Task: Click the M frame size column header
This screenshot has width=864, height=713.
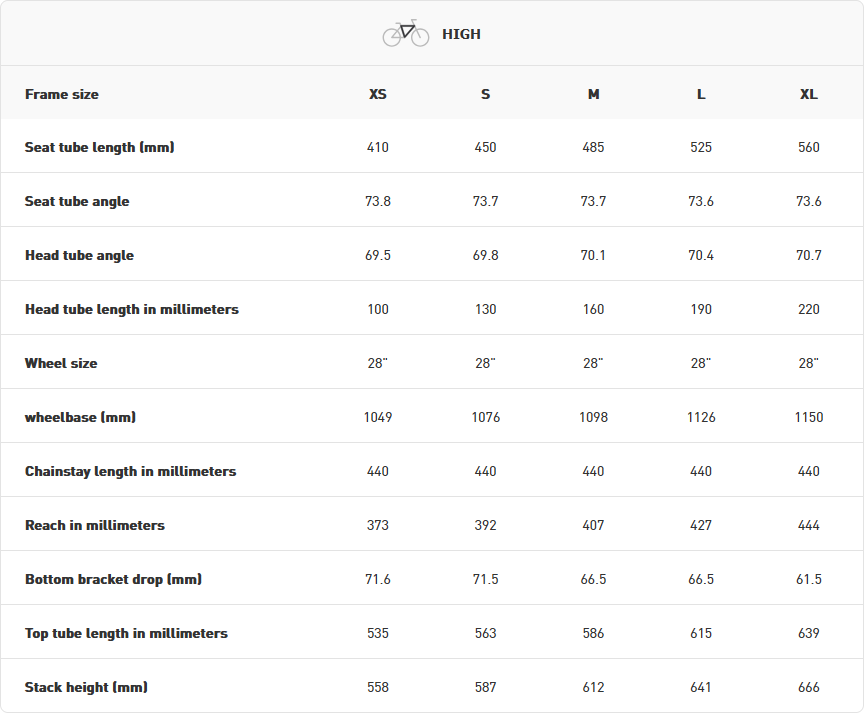Action: coord(594,94)
